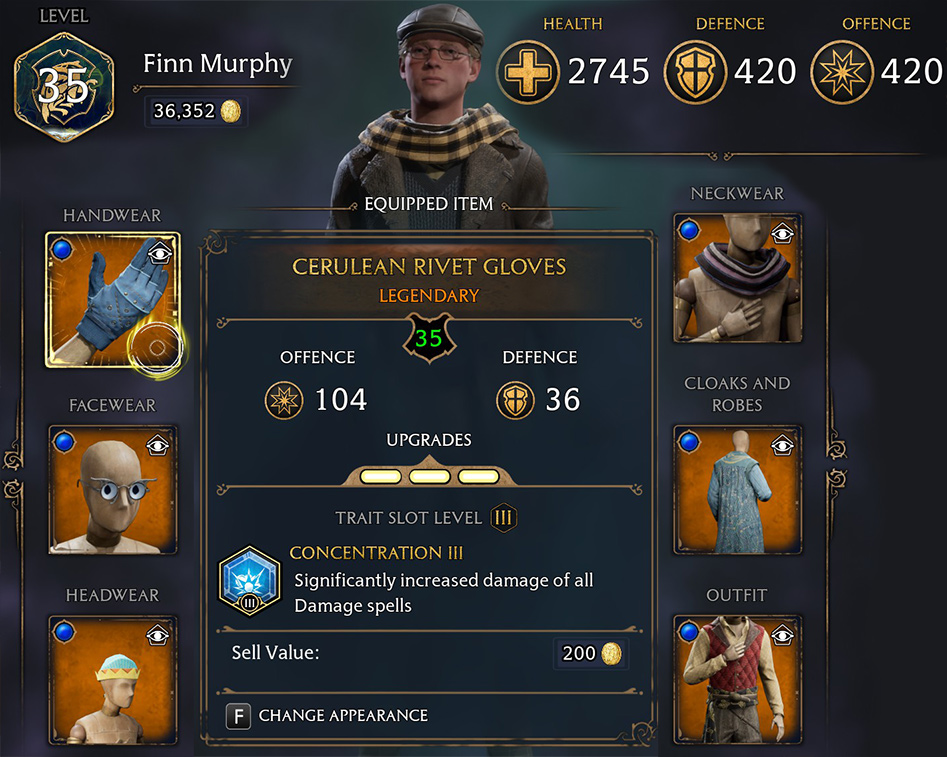Click the middle upgrade progress pip
The height and width of the screenshot is (757, 947).
pyautogui.click(x=429, y=477)
